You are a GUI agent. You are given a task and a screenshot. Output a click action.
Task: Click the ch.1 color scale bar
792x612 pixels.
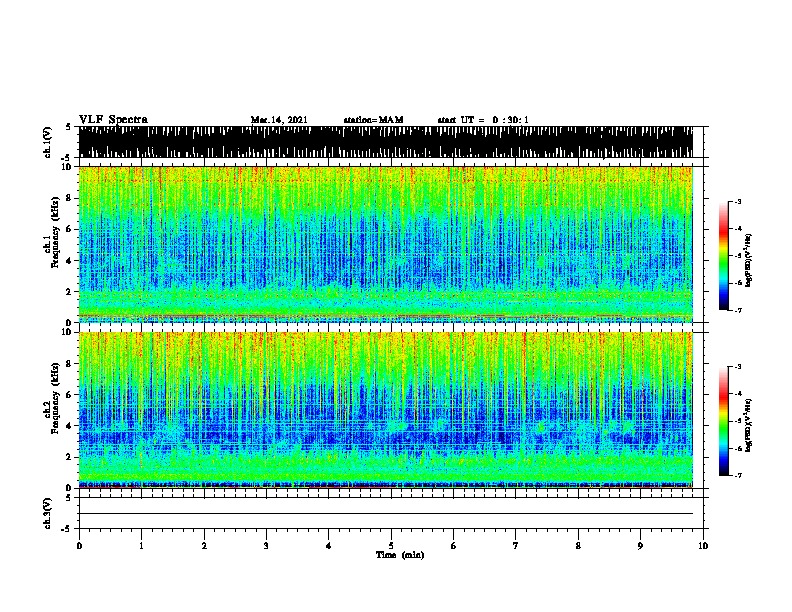pyautogui.click(x=724, y=256)
